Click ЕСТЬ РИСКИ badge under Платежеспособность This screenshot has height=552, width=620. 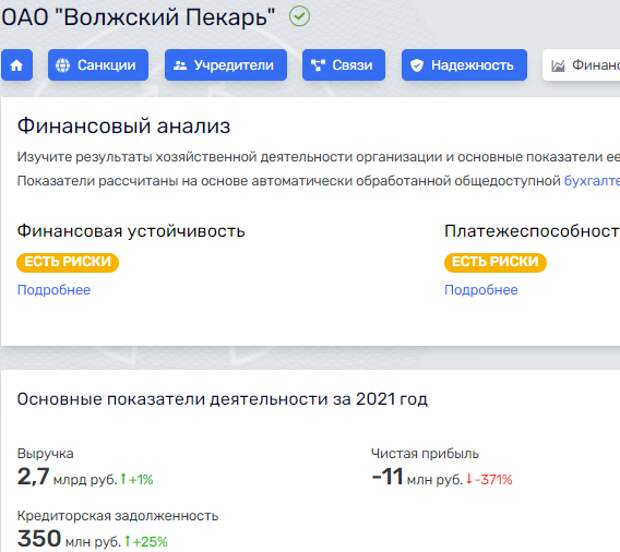pyautogui.click(x=495, y=262)
